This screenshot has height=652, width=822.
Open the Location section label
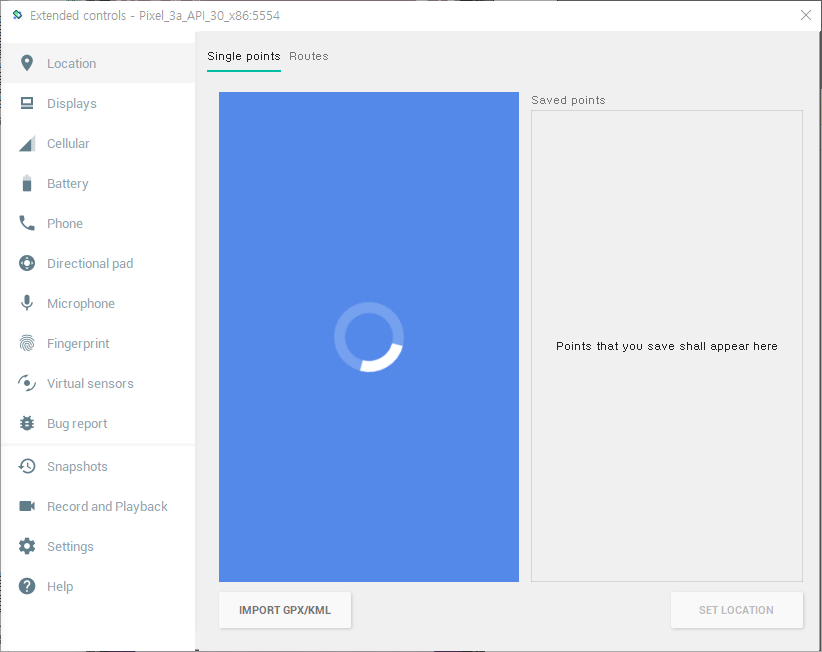71,63
